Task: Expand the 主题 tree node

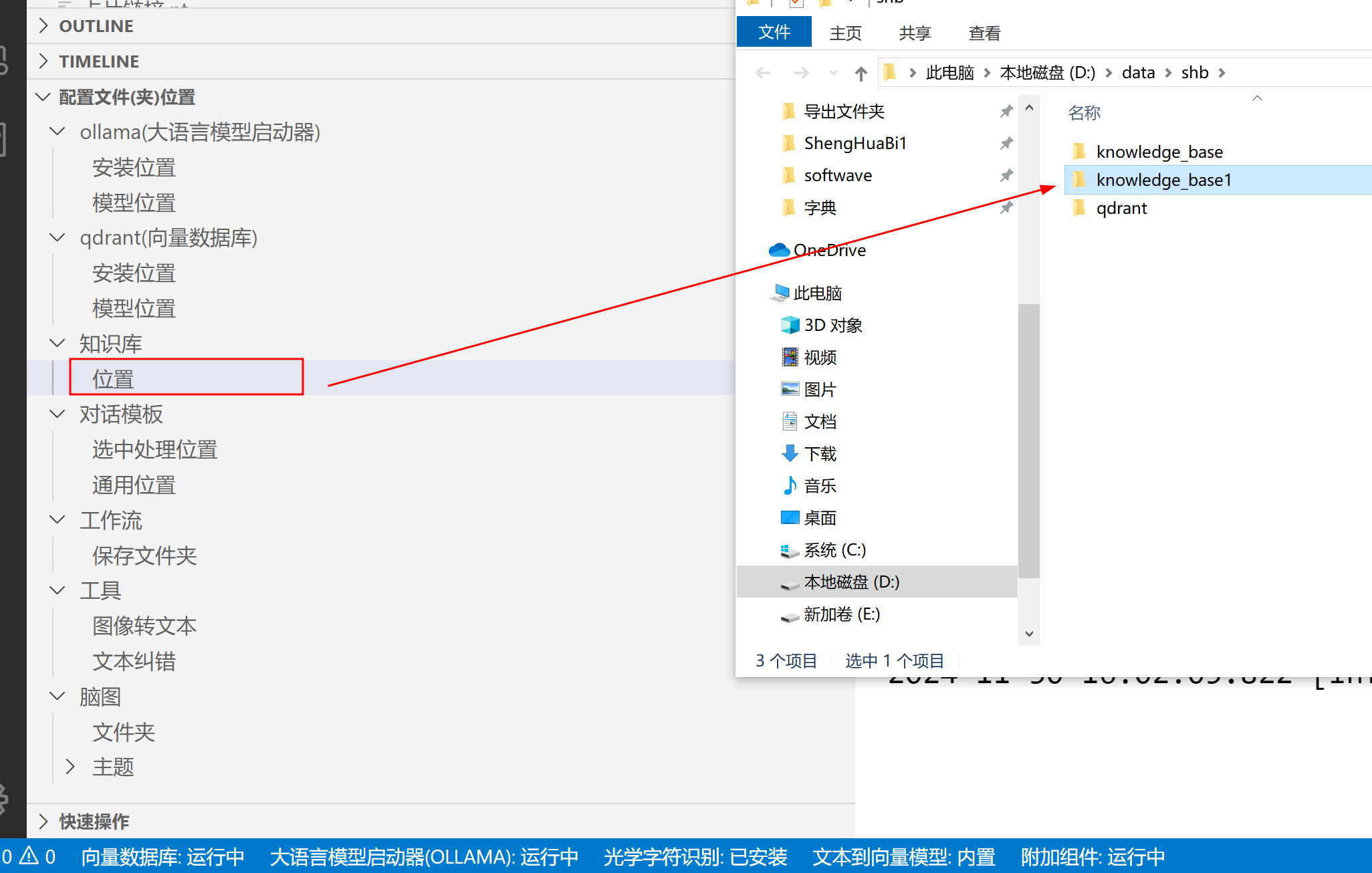Action: [70, 767]
